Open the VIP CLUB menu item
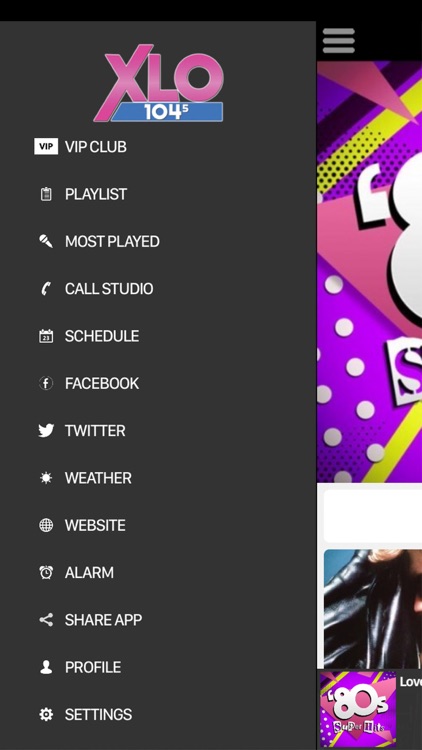Image resolution: width=422 pixels, height=750 pixels. coord(96,147)
